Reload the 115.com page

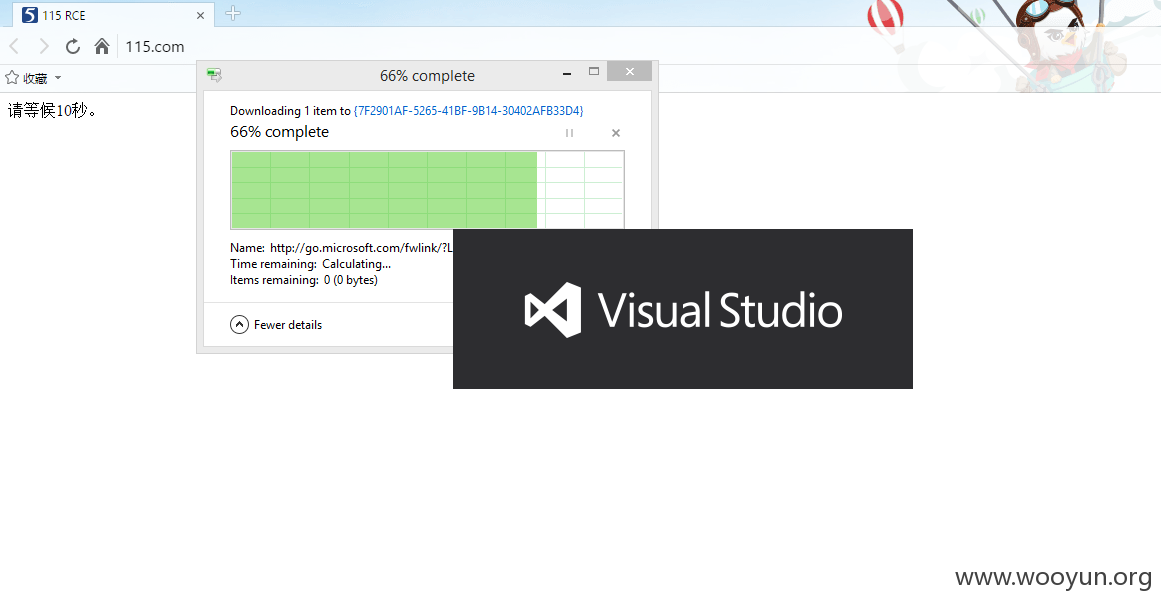point(73,47)
